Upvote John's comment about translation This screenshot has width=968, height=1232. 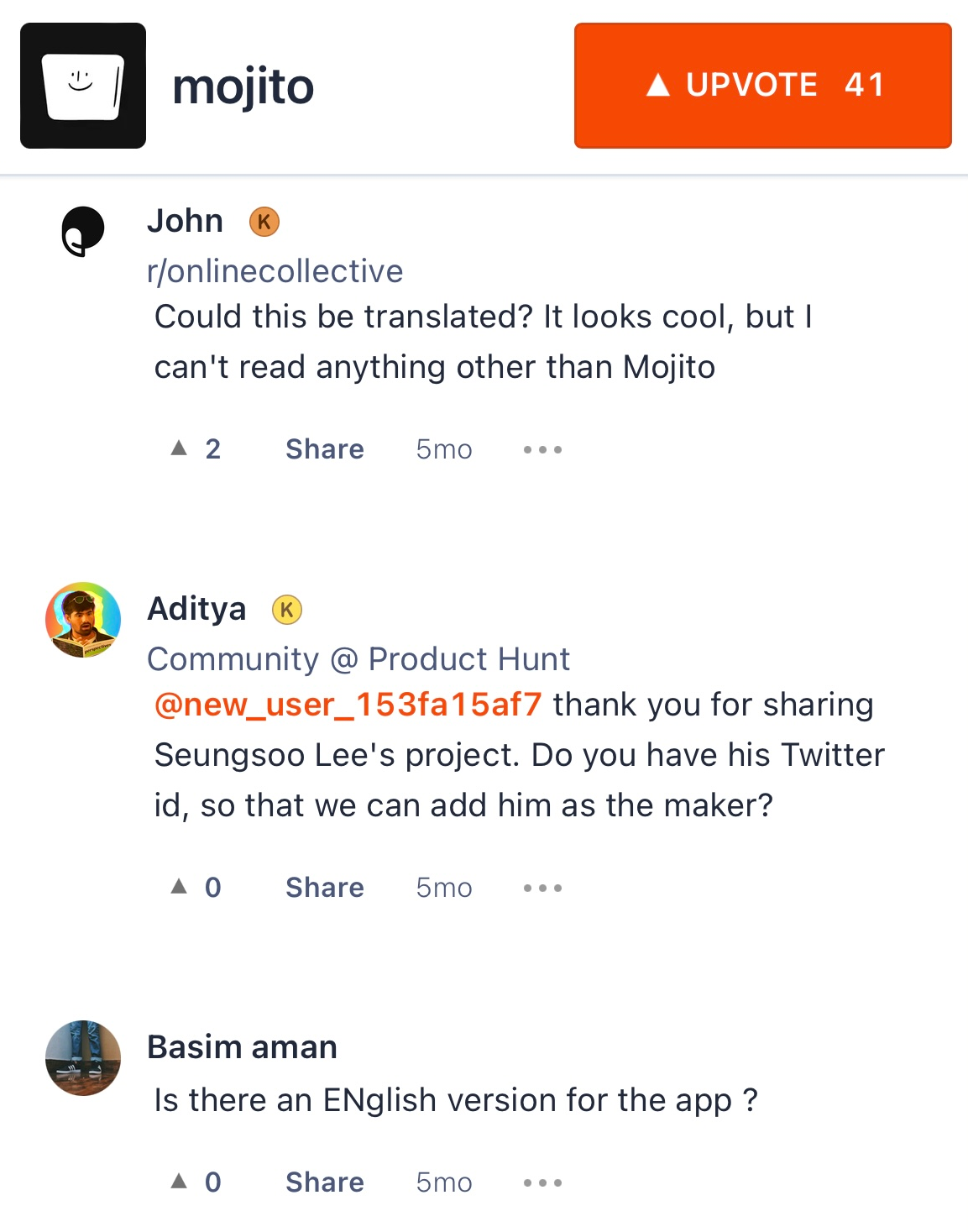coord(196,449)
